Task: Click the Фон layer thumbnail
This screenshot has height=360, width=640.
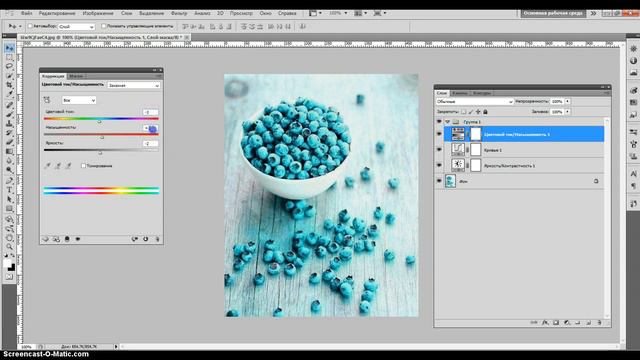Action: click(x=450, y=181)
